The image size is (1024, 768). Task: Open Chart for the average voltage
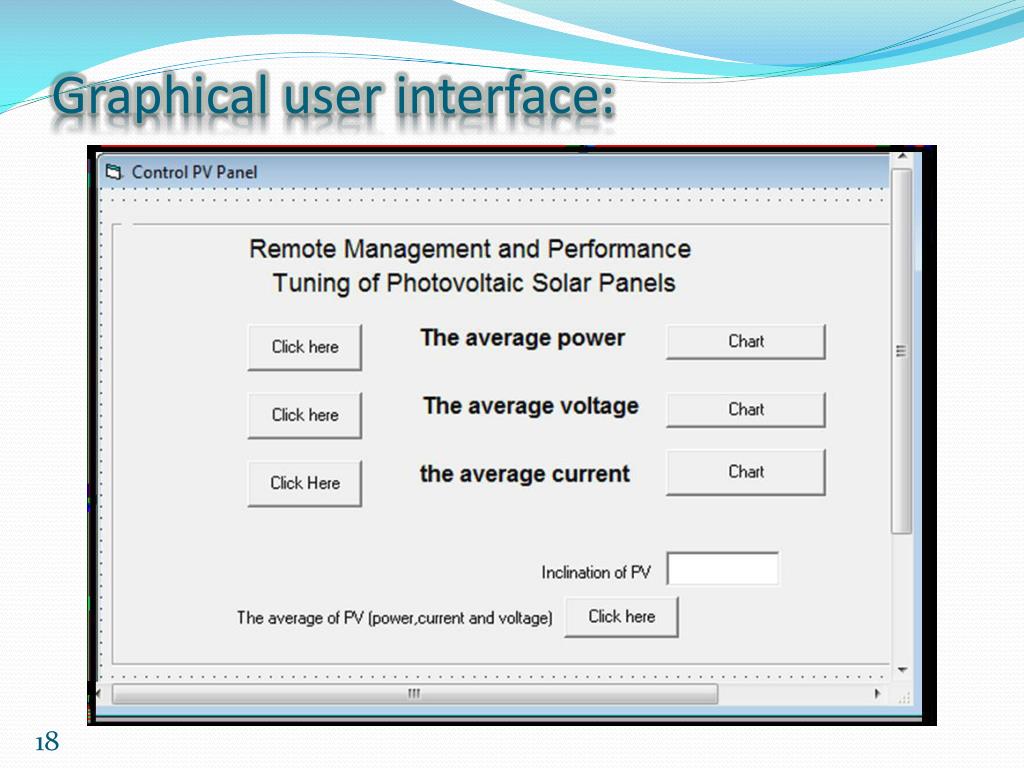click(x=746, y=409)
